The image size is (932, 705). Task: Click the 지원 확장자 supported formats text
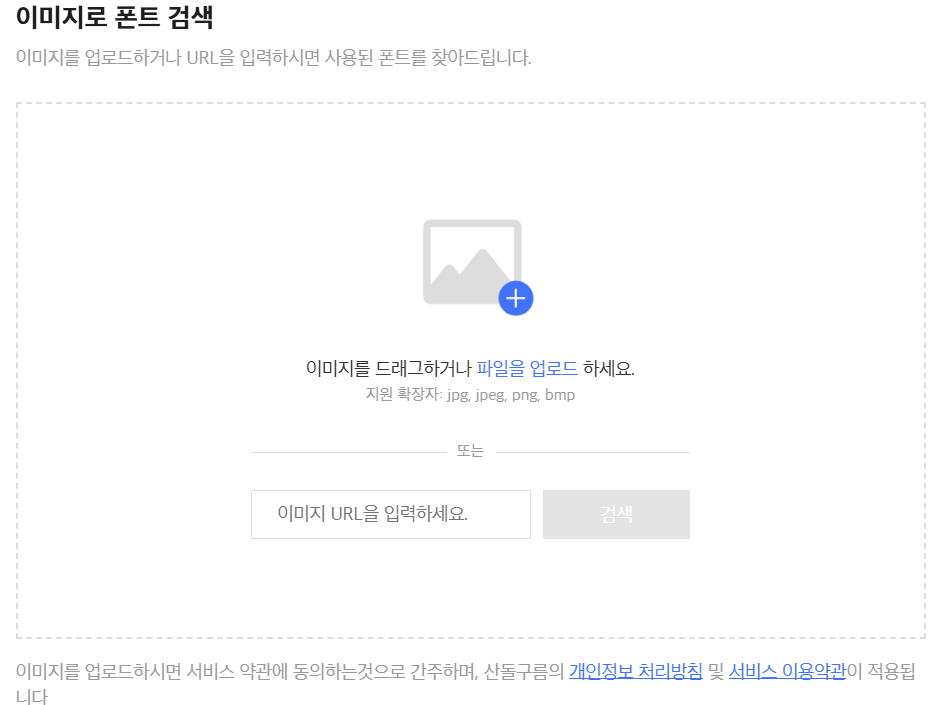pos(470,394)
